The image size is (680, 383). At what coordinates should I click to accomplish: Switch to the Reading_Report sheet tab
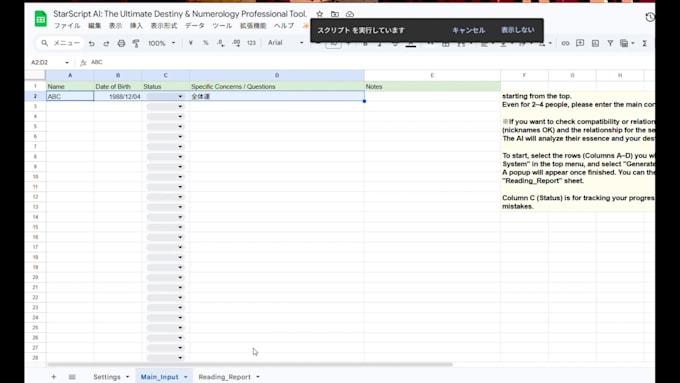(x=225, y=376)
